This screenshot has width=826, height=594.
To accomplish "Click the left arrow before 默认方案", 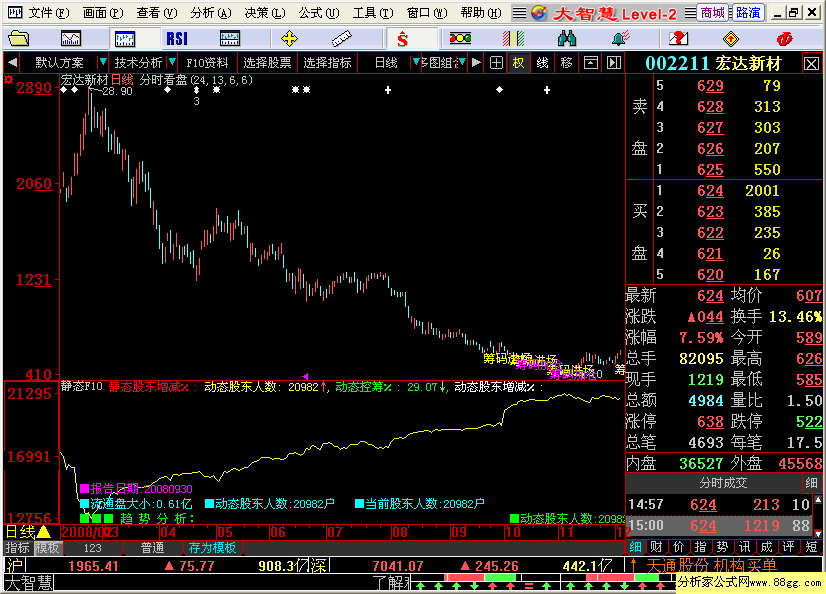I will tap(12, 63).
